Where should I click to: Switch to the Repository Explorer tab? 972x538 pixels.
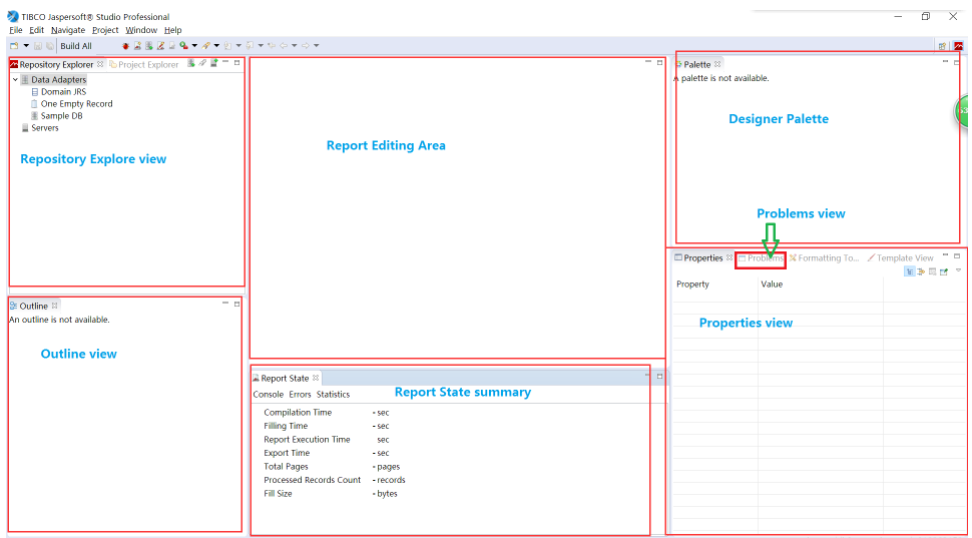tap(56, 64)
